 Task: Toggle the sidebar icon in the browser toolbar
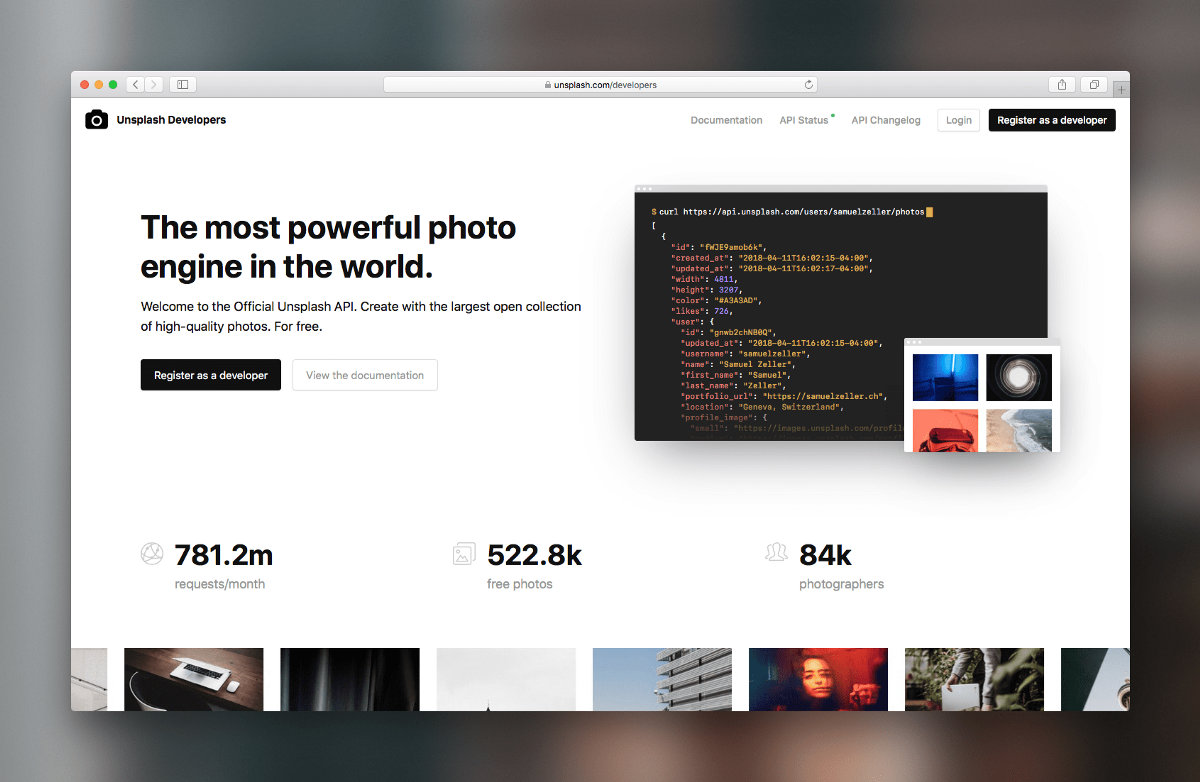[182, 84]
